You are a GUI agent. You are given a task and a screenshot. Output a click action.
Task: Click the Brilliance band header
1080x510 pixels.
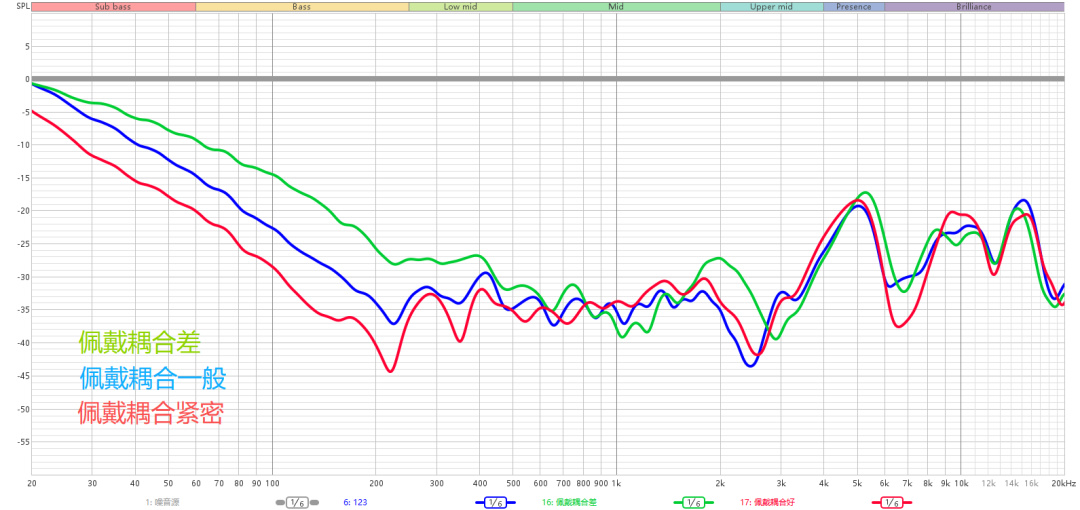(974, 7)
